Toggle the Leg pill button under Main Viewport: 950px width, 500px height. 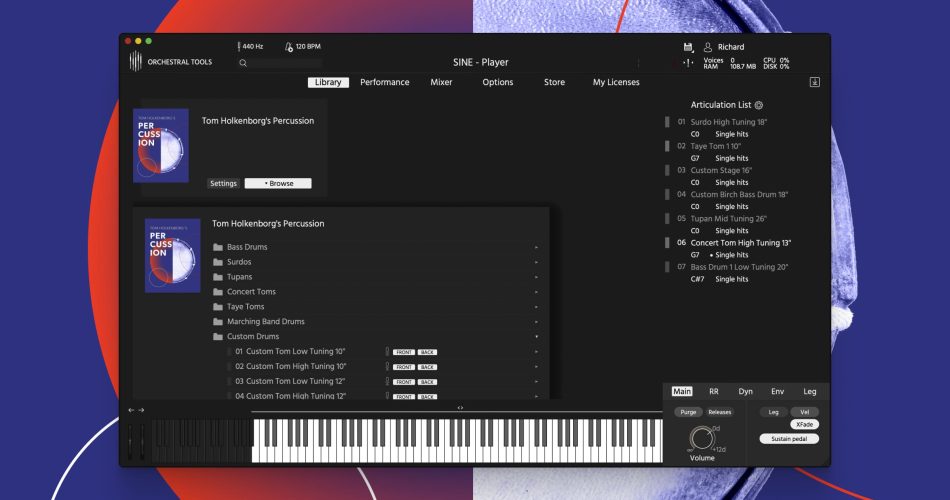[774, 412]
